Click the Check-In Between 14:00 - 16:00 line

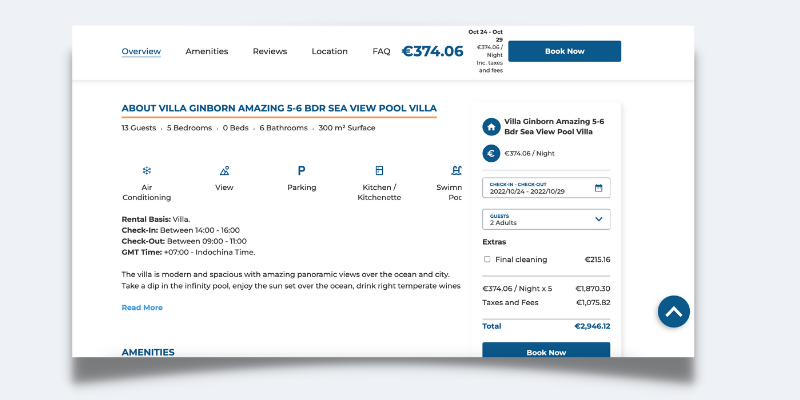click(x=181, y=230)
